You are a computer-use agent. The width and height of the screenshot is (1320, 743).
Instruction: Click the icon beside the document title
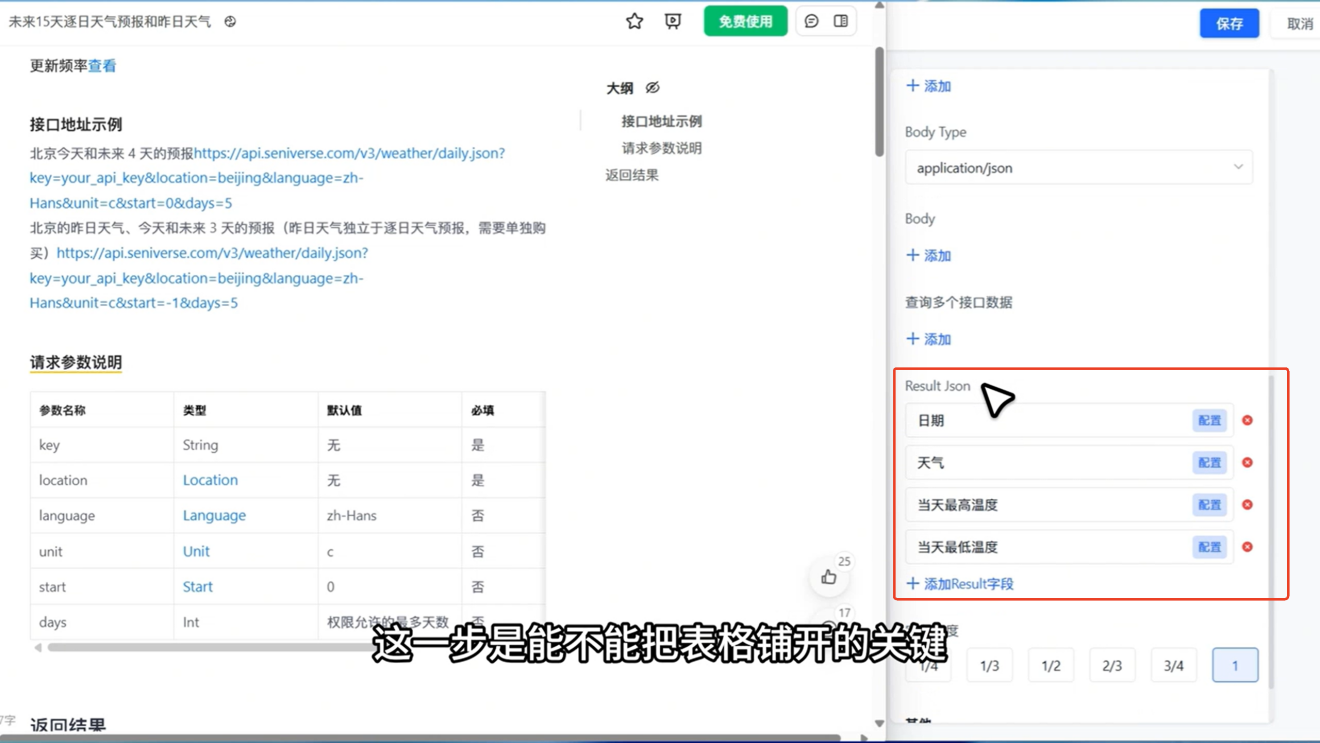pyautogui.click(x=230, y=21)
